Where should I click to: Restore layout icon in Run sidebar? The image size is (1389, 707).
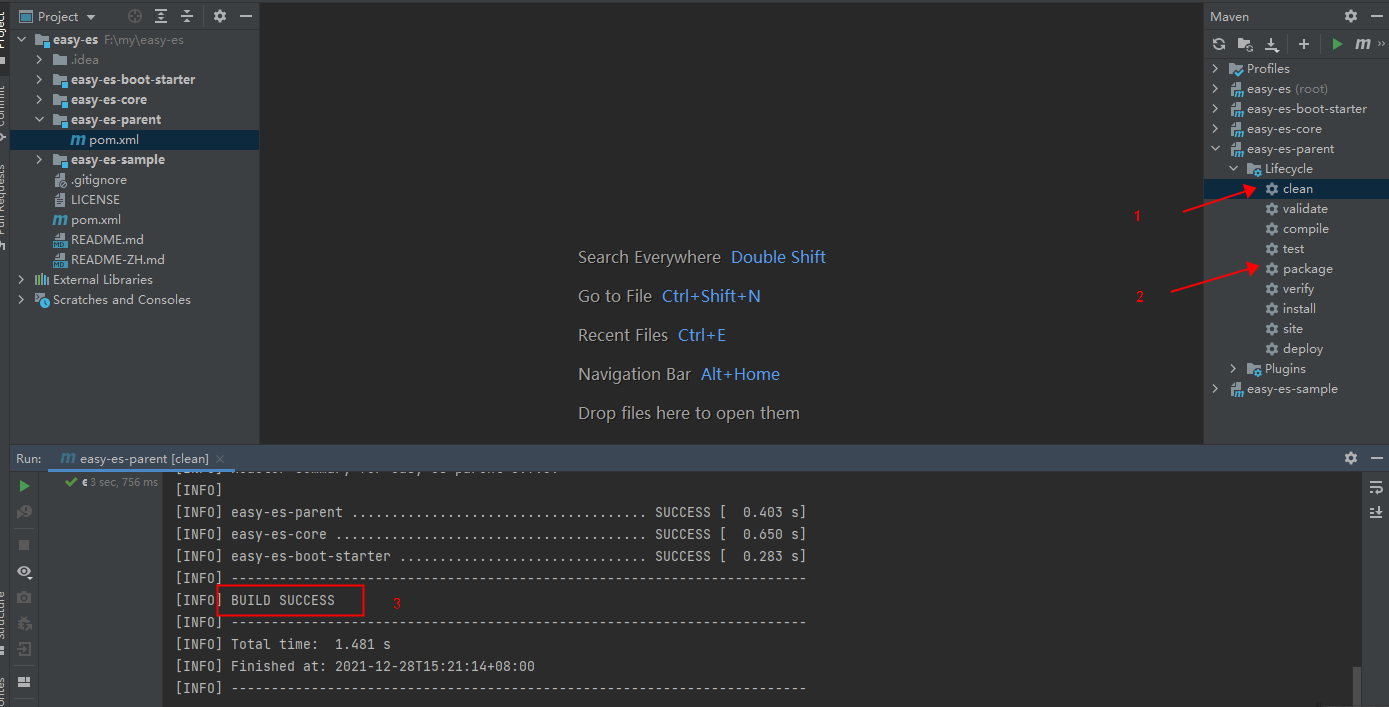pyautogui.click(x=24, y=682)
